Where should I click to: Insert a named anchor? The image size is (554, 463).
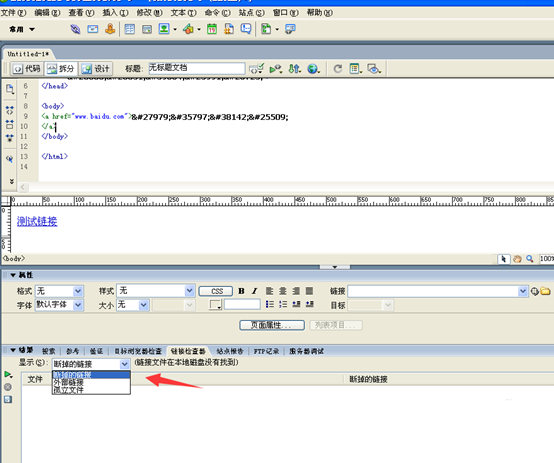(110, 29)
